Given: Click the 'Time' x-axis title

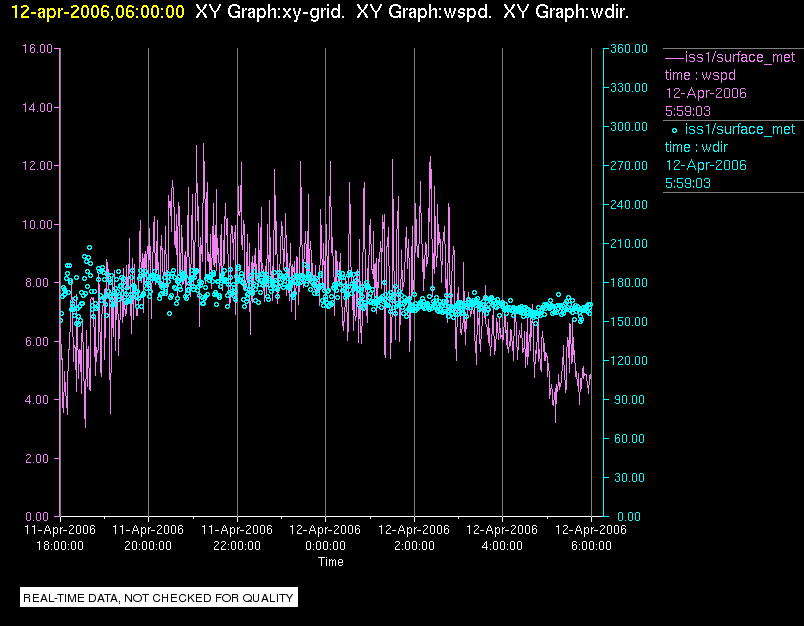Looking at the screenshot, I should [331, 562].
